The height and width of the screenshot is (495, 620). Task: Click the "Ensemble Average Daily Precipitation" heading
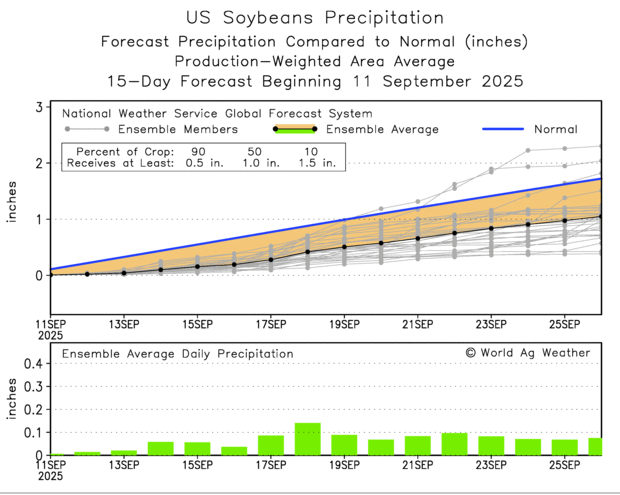click(177, 353)
